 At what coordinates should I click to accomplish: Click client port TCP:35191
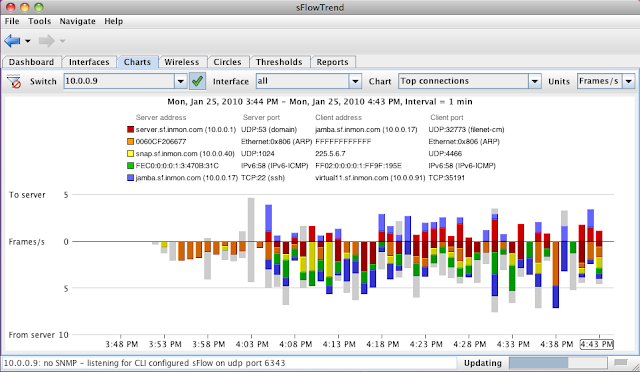[x=447, y=178]
